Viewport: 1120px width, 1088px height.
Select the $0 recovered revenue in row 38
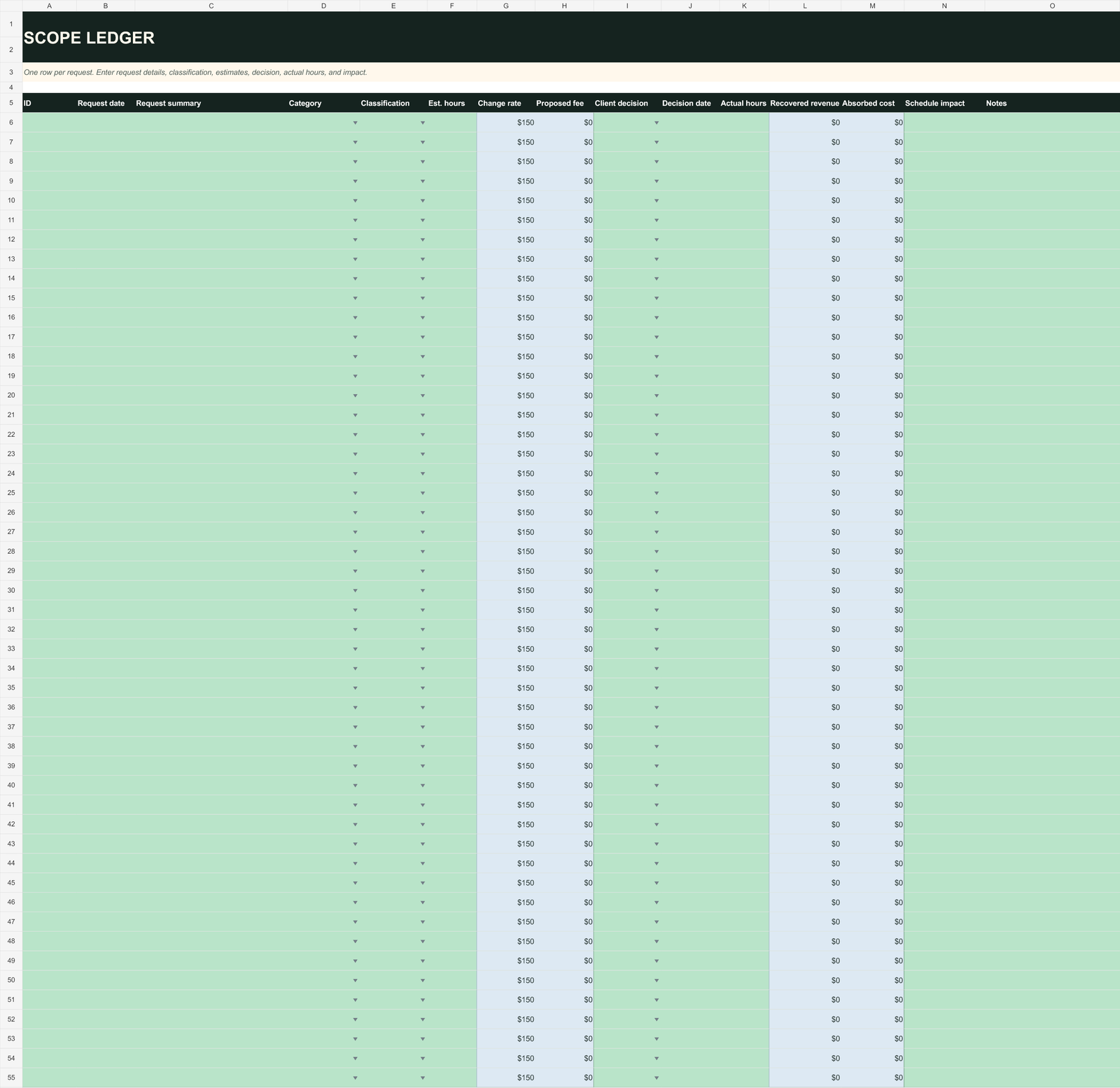click(x=805, y=746)
